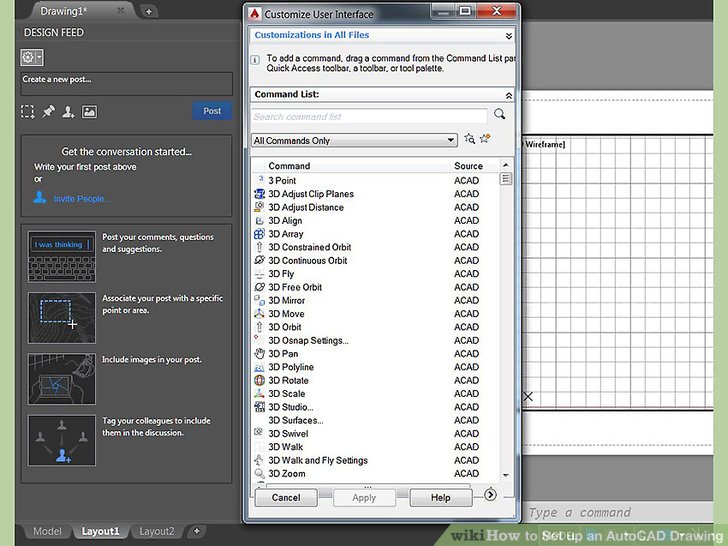Image resolution: width=728 pixels, height=546 pixels.
Task: Click the info icon beside instructions
Action: point(255,59)
